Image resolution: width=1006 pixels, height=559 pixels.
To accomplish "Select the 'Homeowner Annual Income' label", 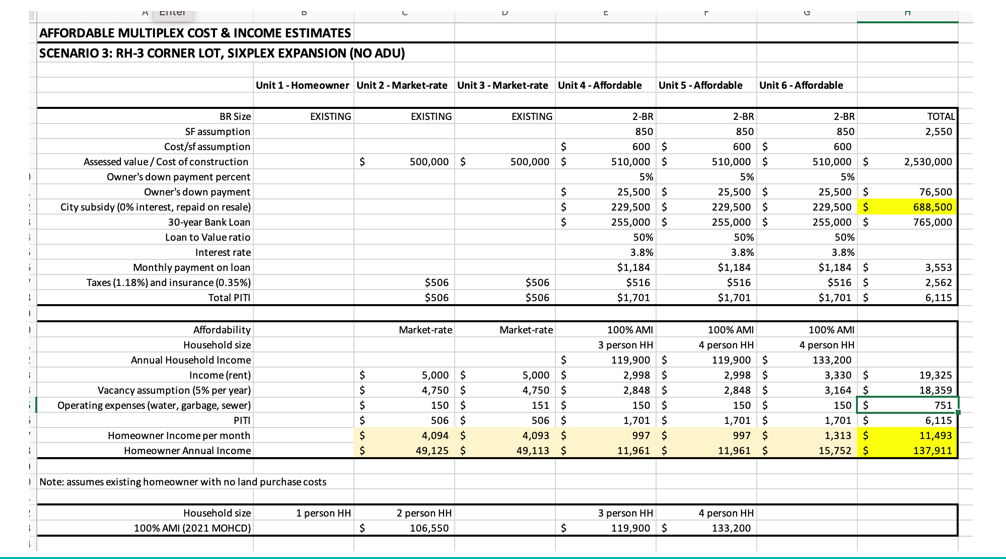I will click(x=187, y=451).
